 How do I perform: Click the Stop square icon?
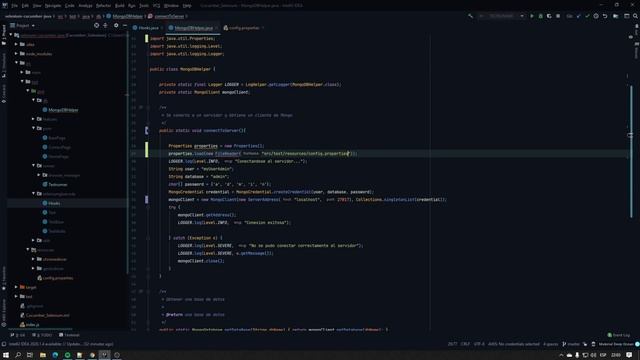tap(558, 16)
